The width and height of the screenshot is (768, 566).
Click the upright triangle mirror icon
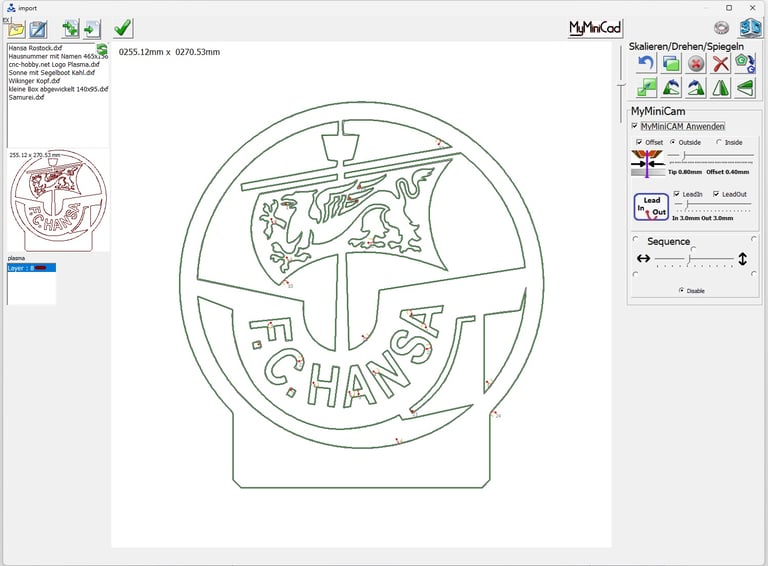(720, 88)
